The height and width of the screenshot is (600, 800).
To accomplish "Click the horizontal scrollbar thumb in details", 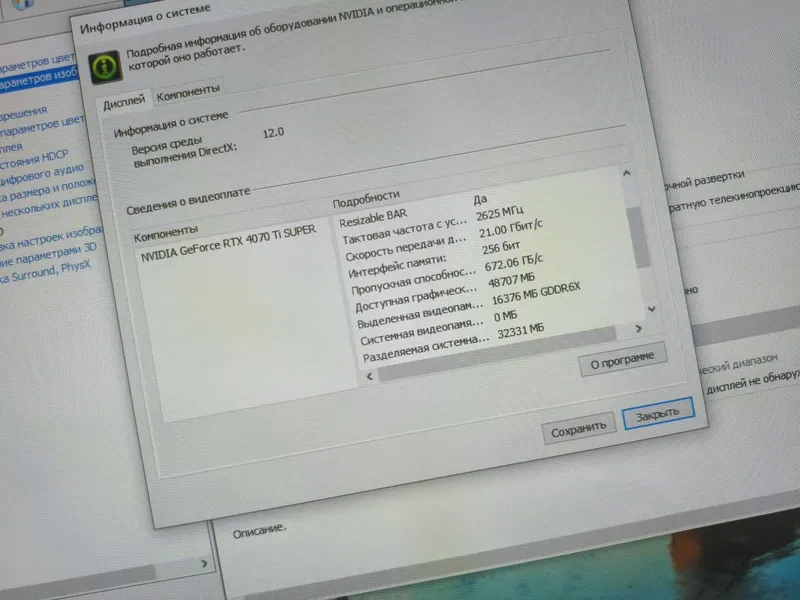I will (496, 355).
